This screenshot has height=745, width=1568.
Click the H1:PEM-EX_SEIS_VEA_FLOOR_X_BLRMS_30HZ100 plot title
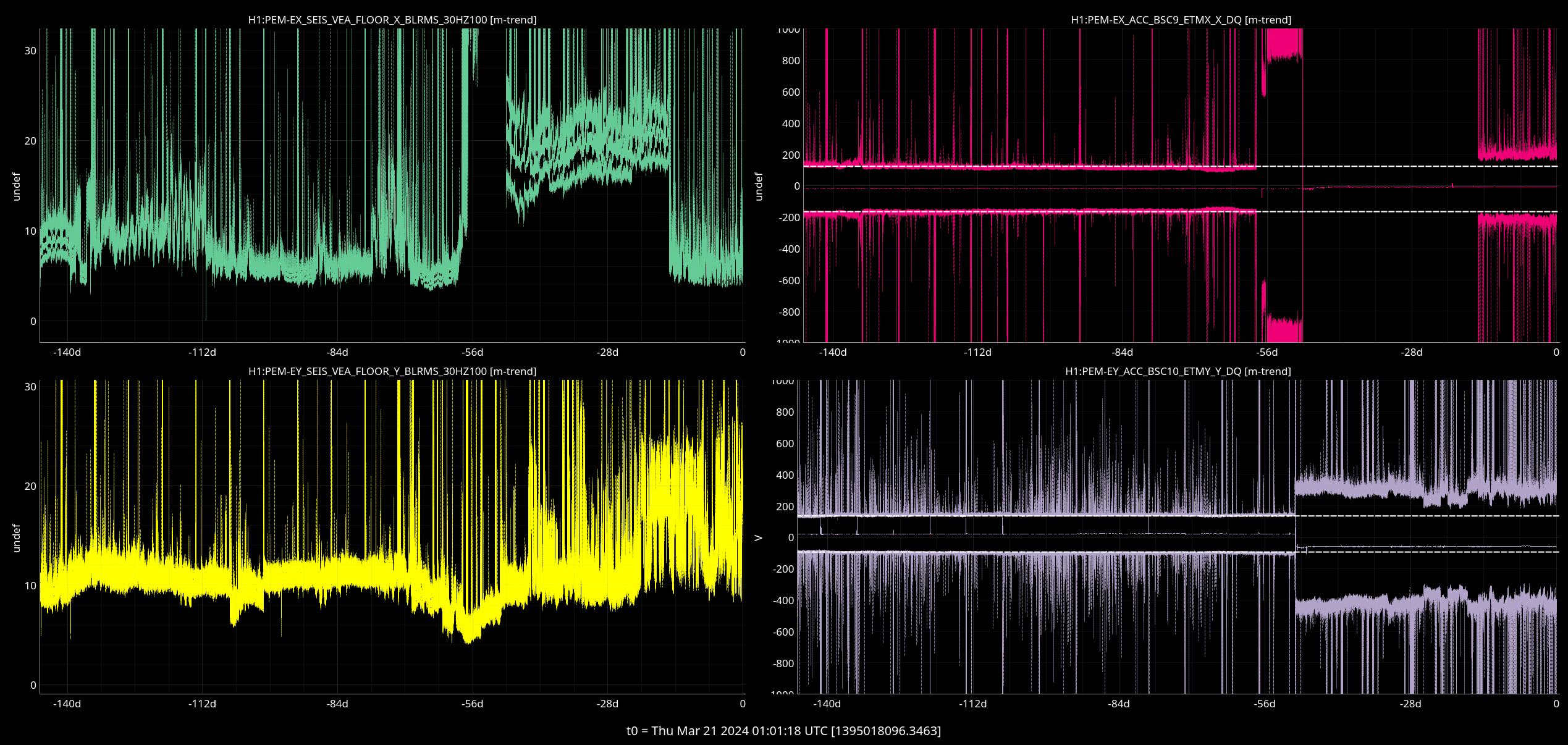[x=392, y=20]
